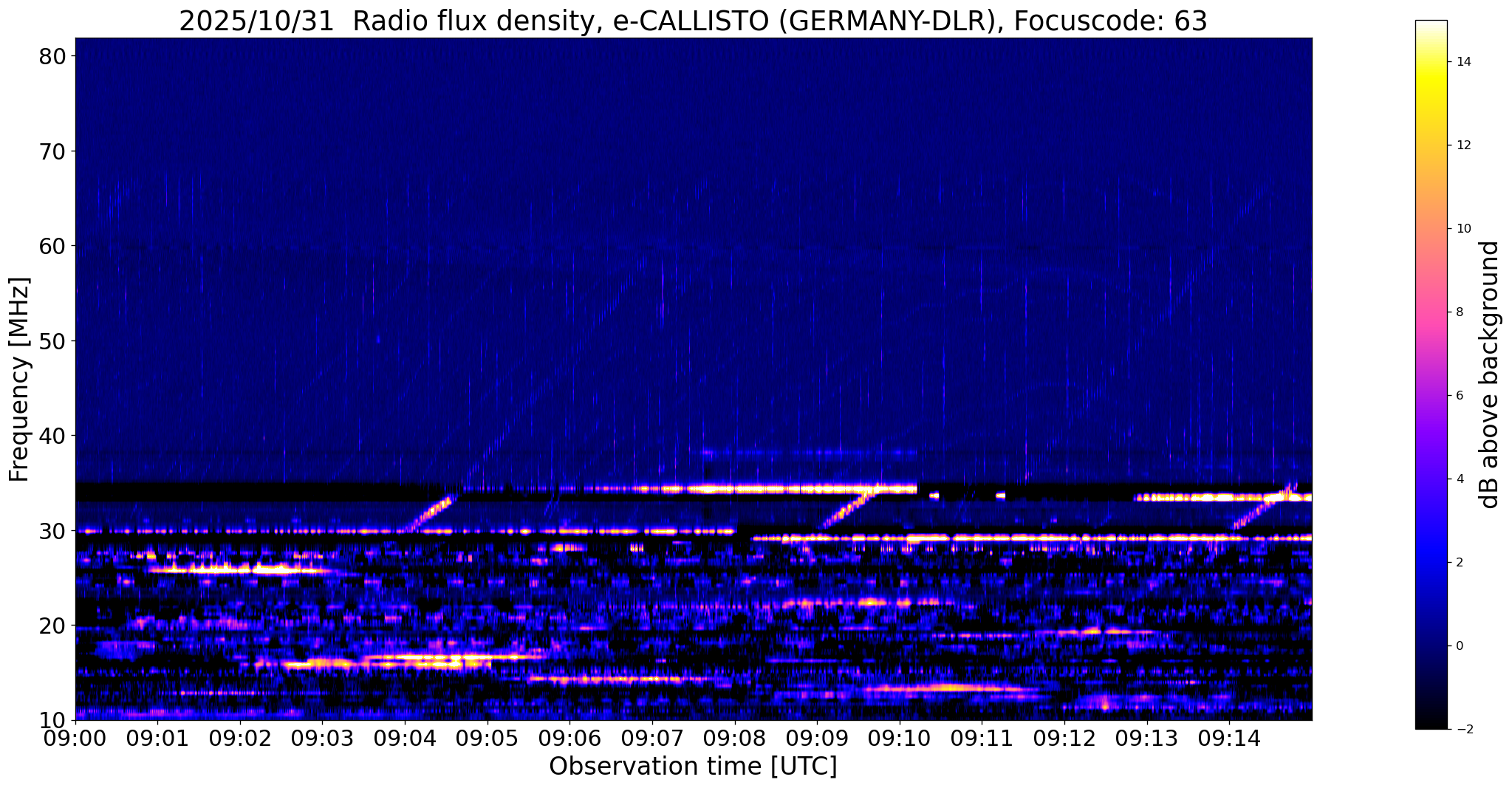Select the 09:13 time tick label

click(1146, 738)
